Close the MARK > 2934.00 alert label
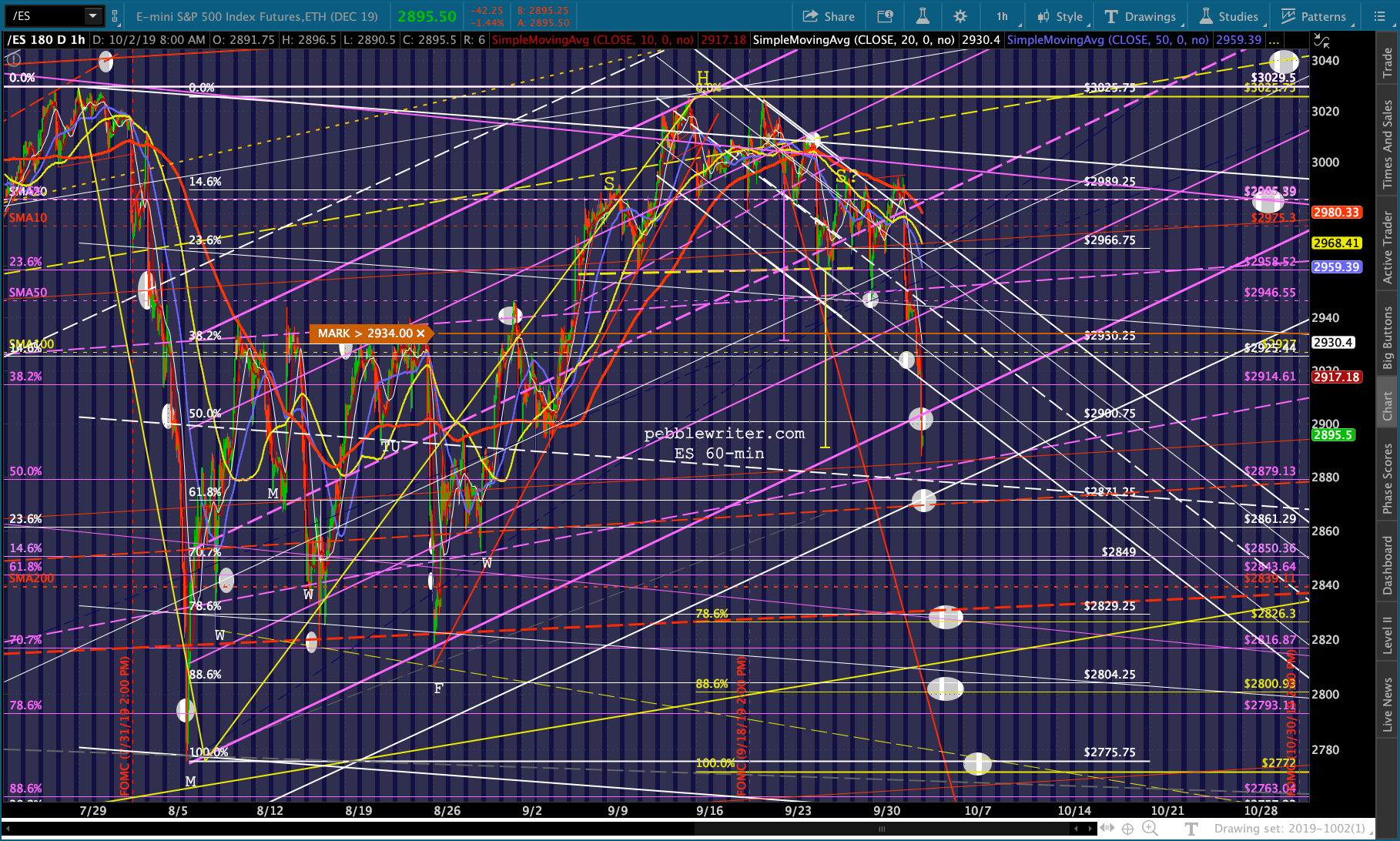The image size is (1400, 841). click(x=420, y=333)
